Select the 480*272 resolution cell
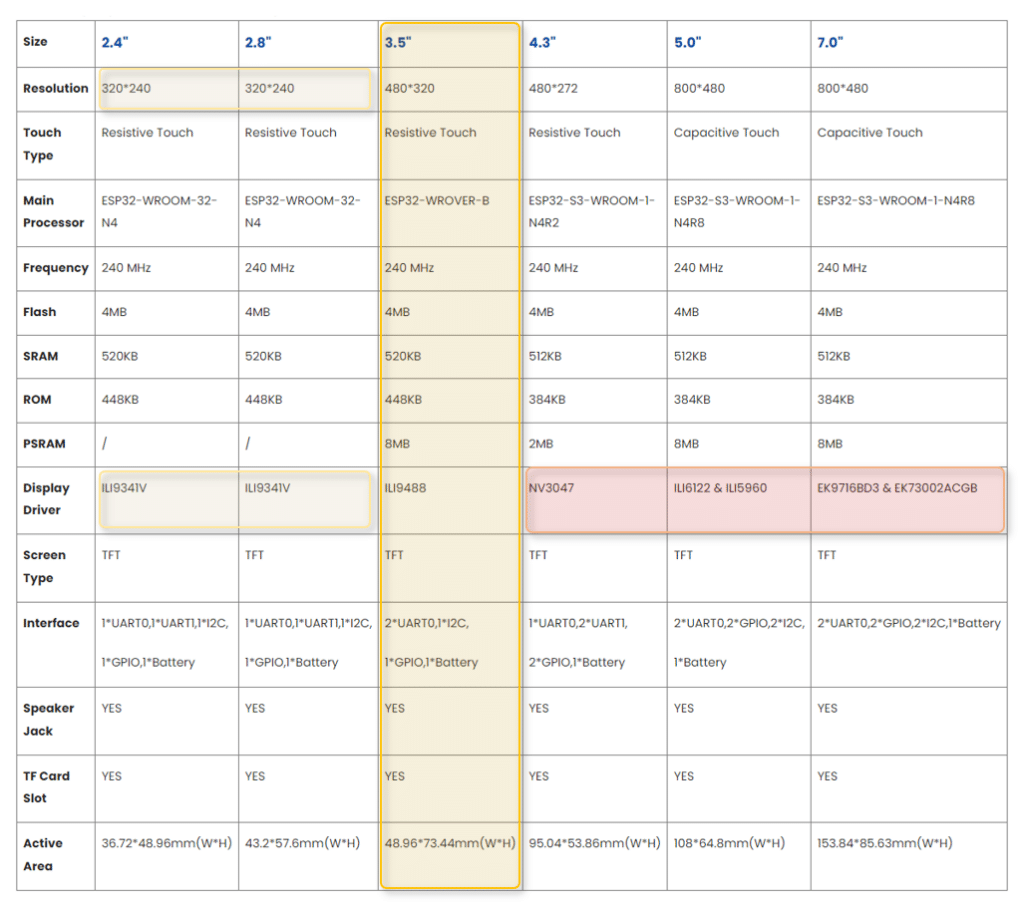 tap(553, 88)
